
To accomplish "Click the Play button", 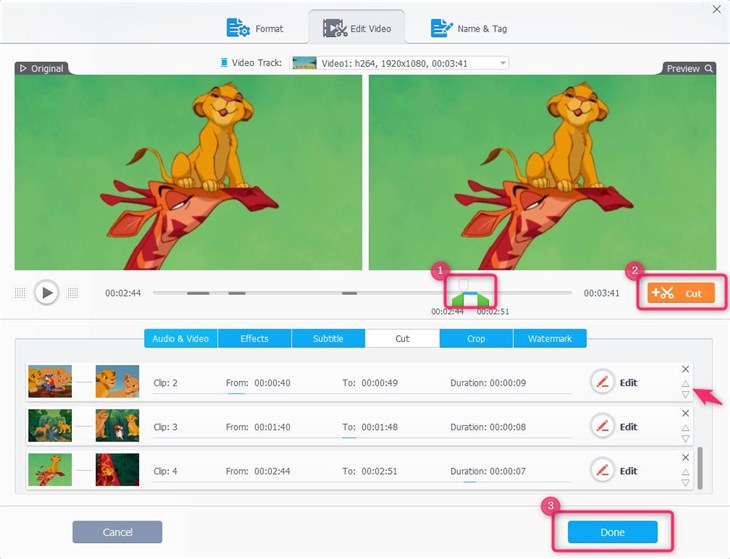I will click(47, 293).
